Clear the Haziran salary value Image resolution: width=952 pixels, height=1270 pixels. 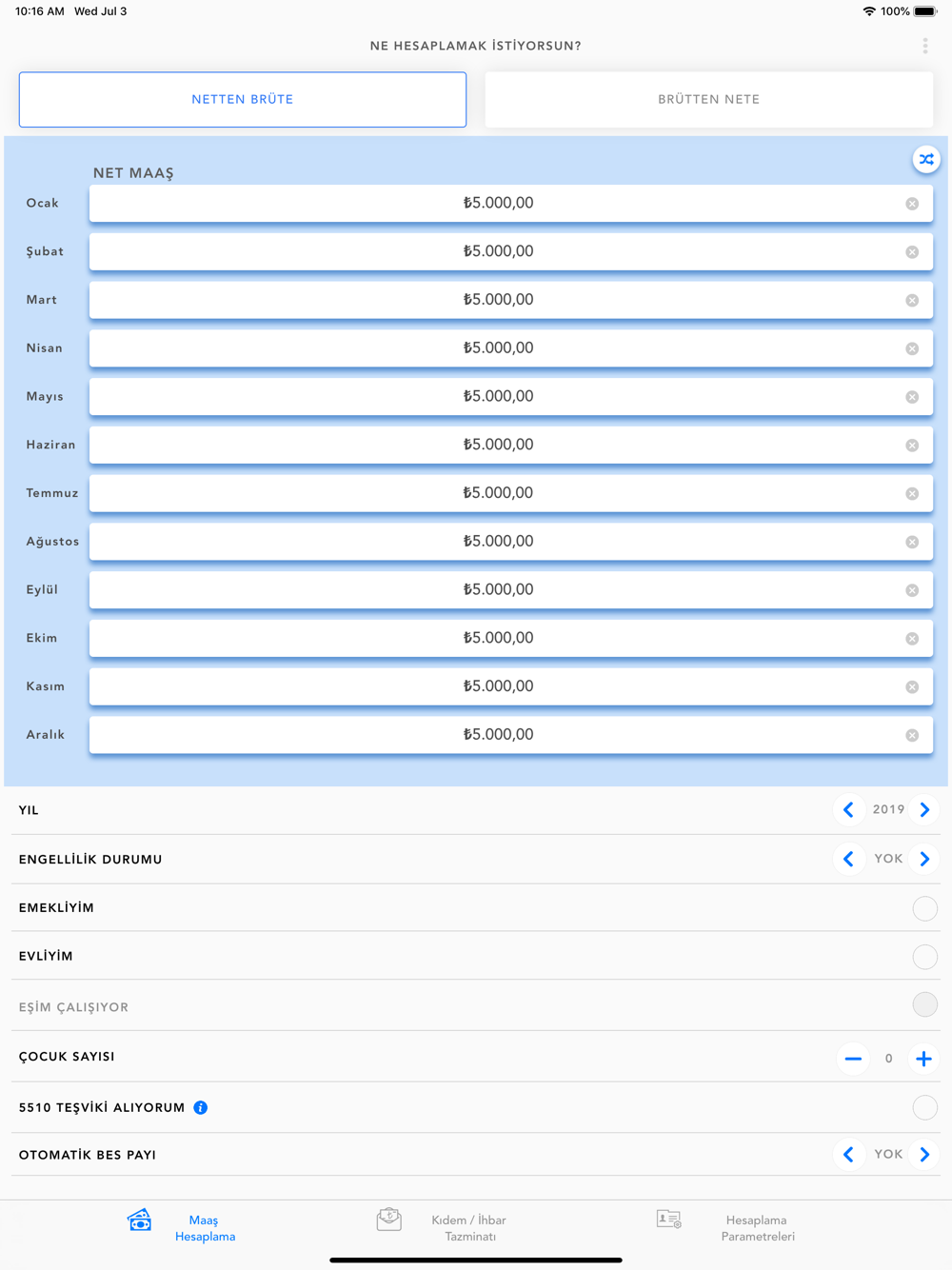(912, 446)
